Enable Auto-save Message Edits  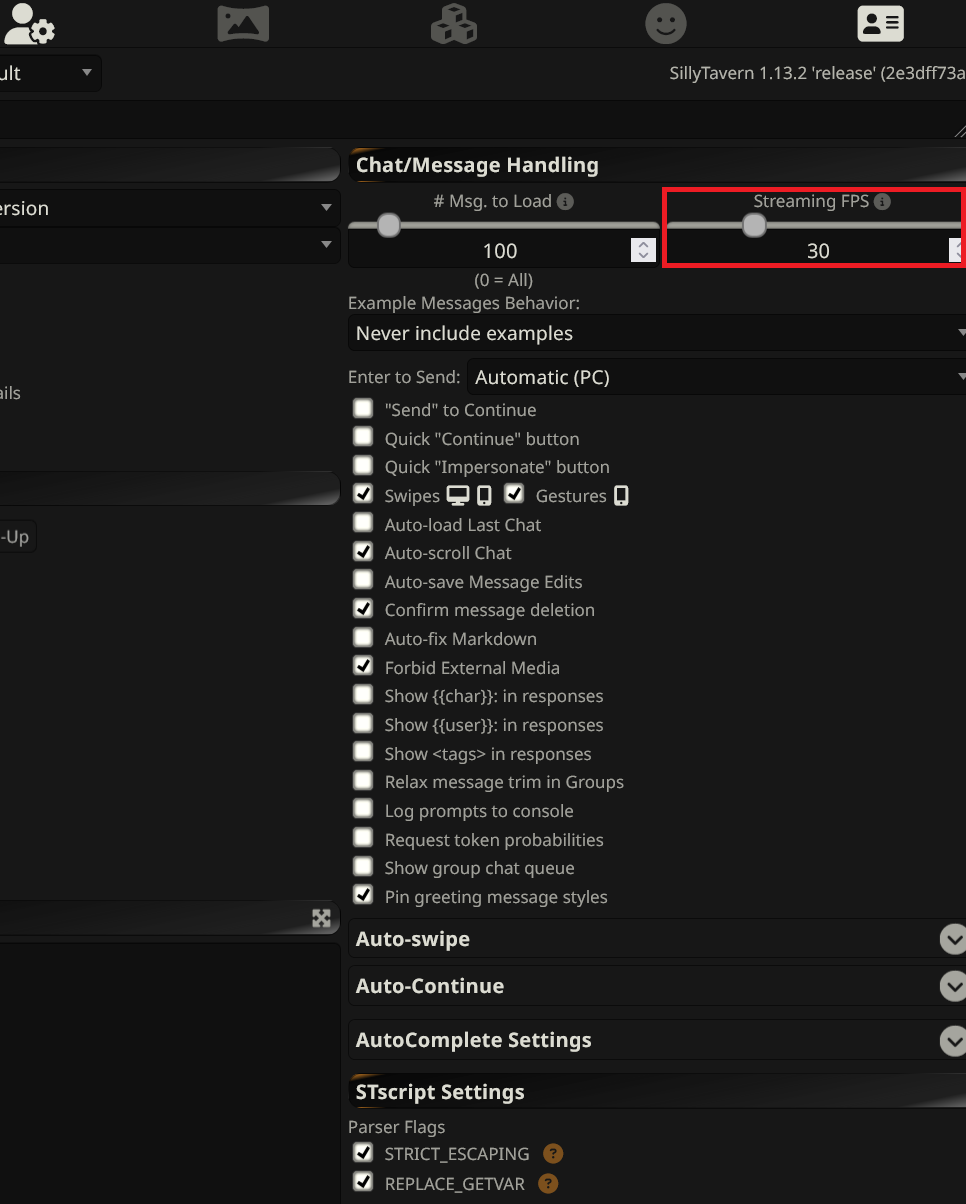(363, 580)
